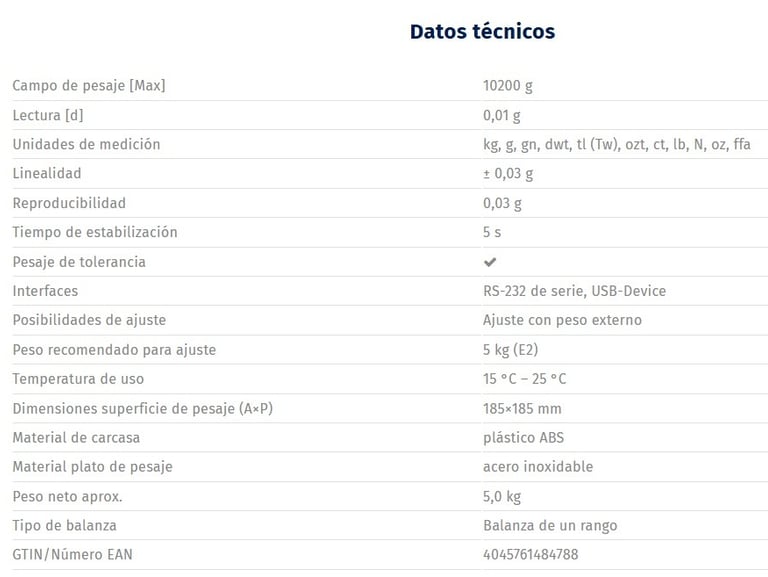Select the Reproducibilidad row label

pyautogui.click(x=69, y=203)
